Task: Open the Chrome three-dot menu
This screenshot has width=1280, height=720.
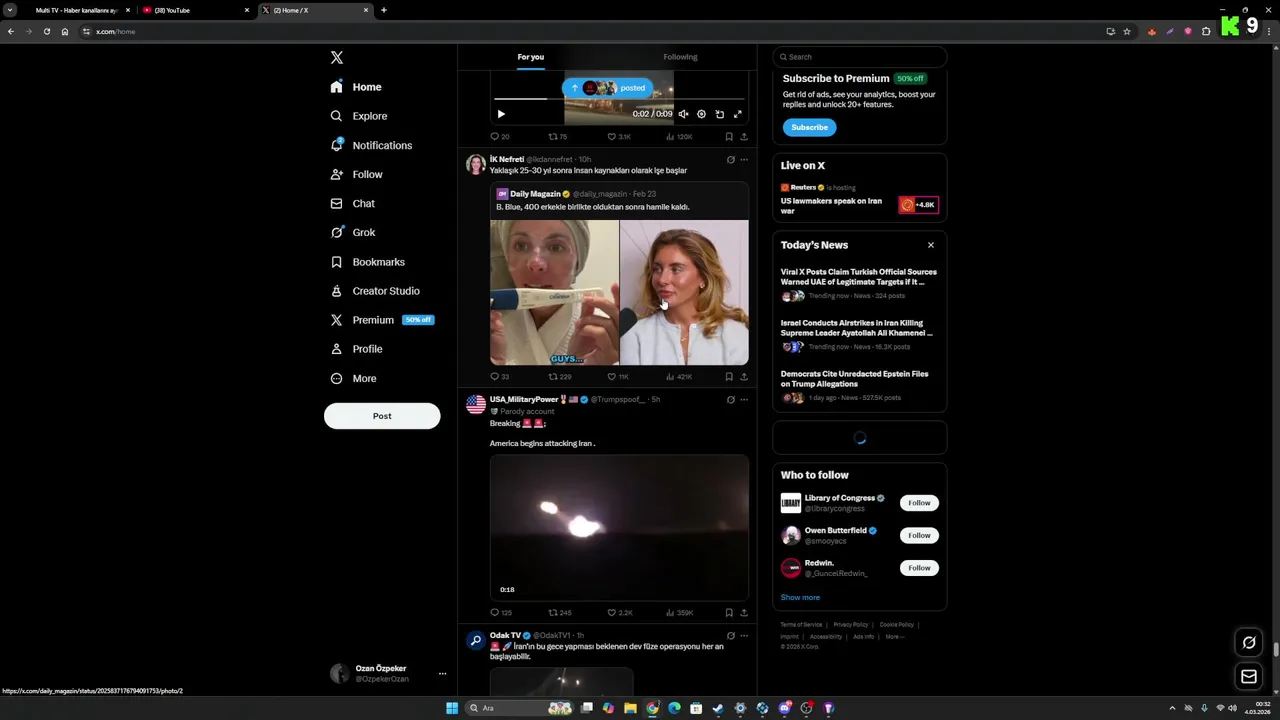Action: click(x=1271, y=31)
